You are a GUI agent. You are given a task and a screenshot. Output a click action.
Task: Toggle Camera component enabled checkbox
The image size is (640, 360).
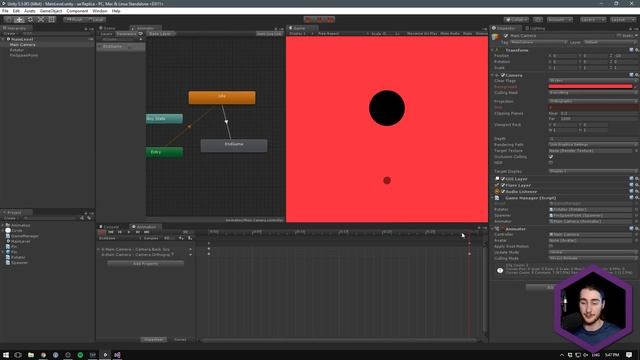[x=503, y=75]
